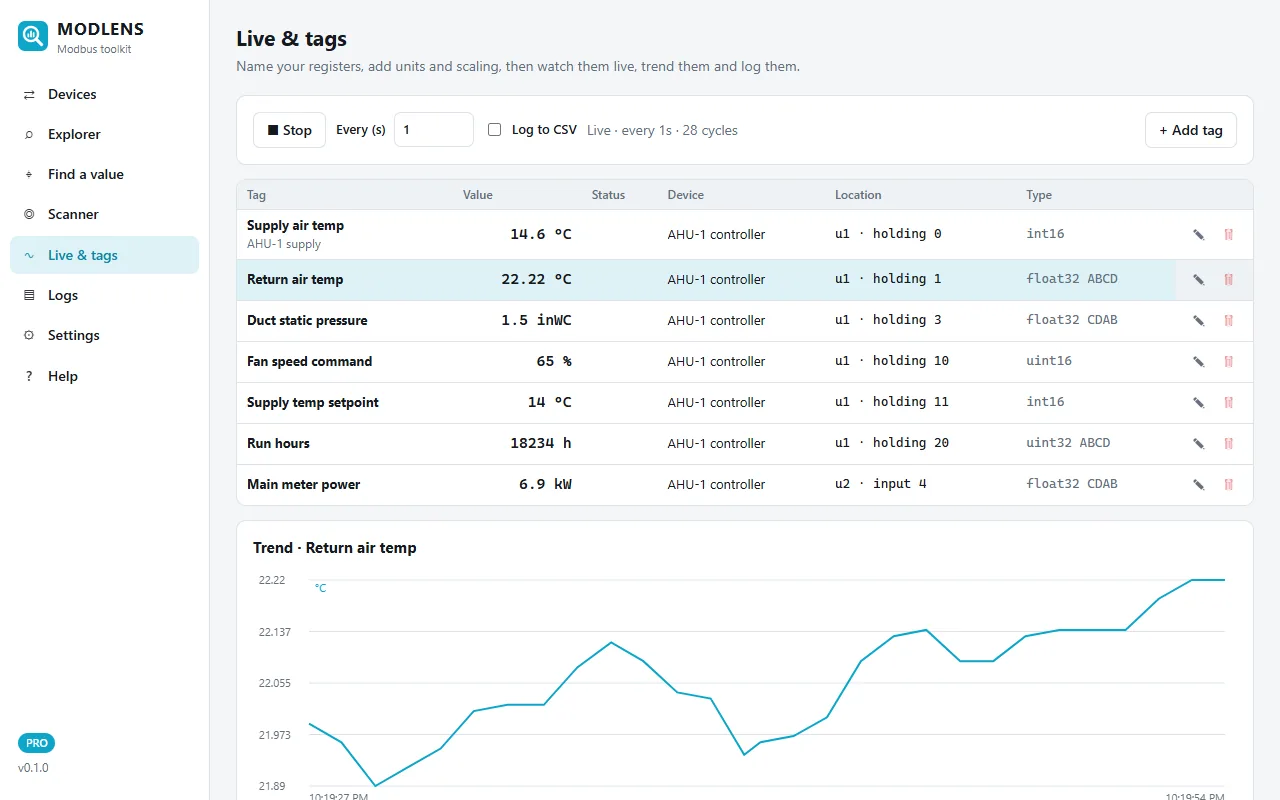Select the Supply air temp row name
Image resolution: width=1280 pixels, height=800 pixels.
click(x=295, y=226)
